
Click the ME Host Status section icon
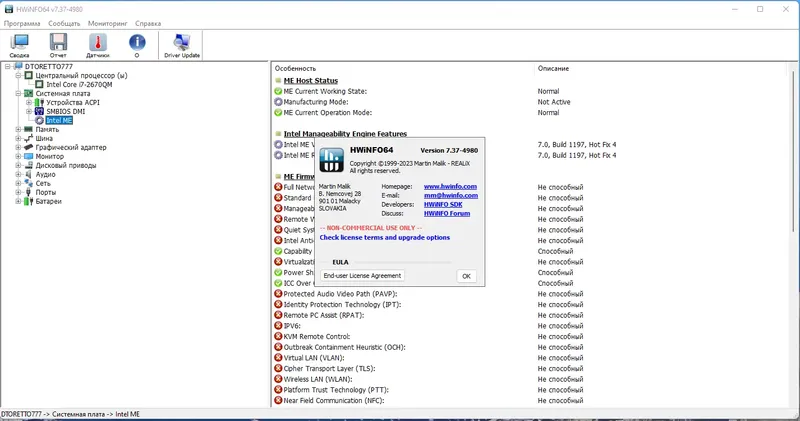coord(278,81)
